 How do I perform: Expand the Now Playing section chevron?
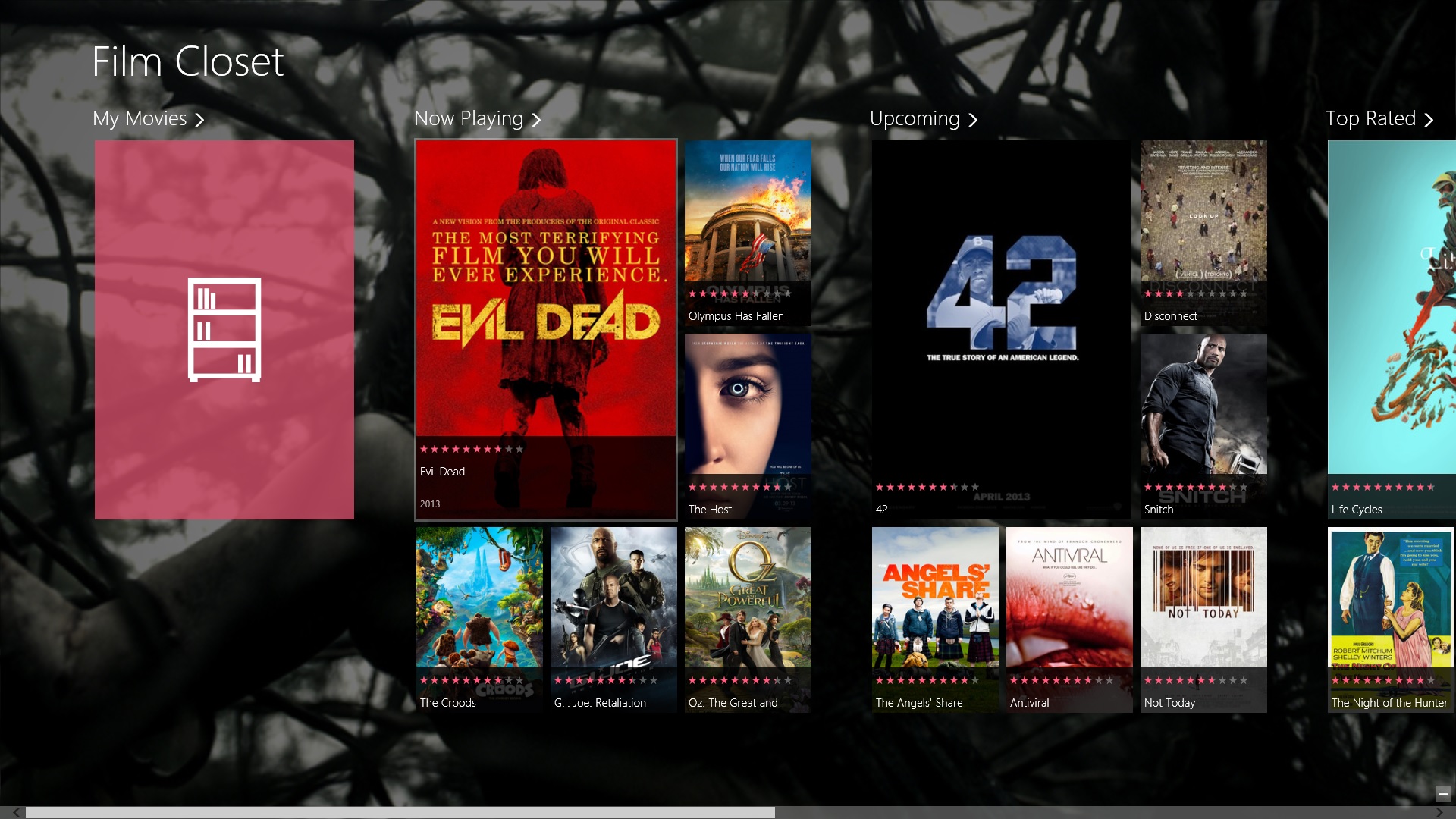coord(536,119)
